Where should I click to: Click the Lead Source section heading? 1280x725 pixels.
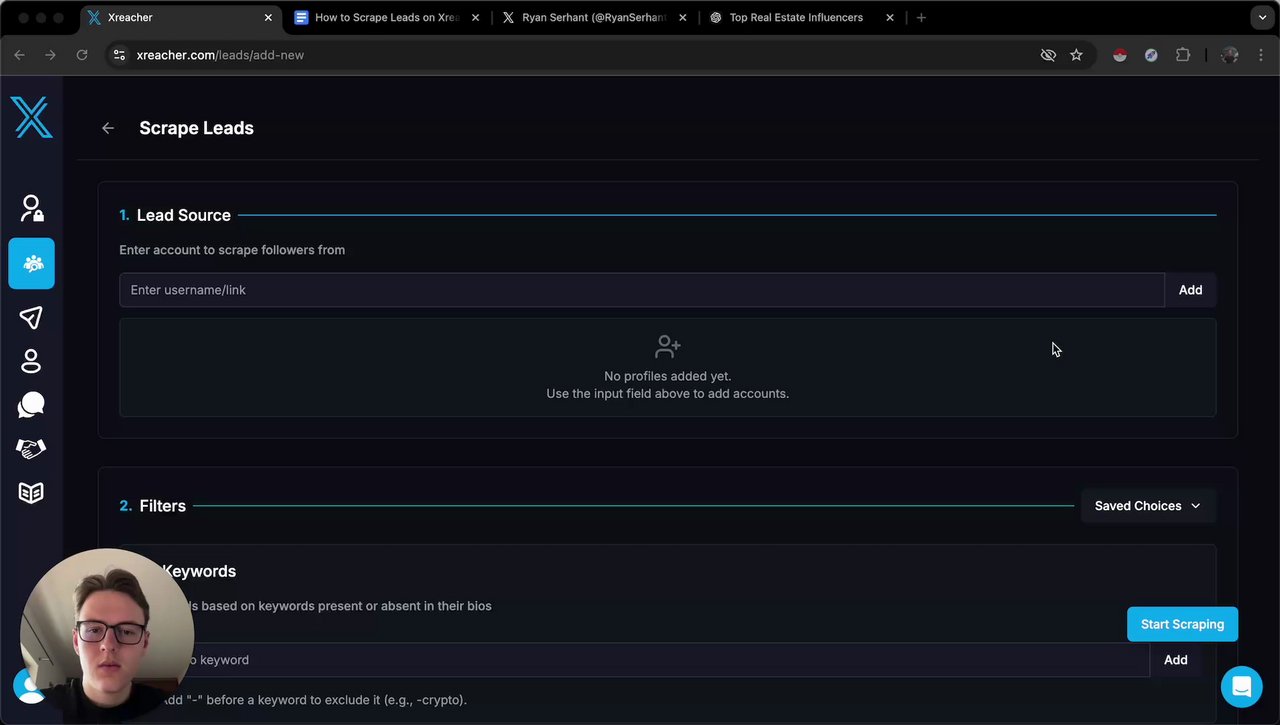tap(183, 215)
